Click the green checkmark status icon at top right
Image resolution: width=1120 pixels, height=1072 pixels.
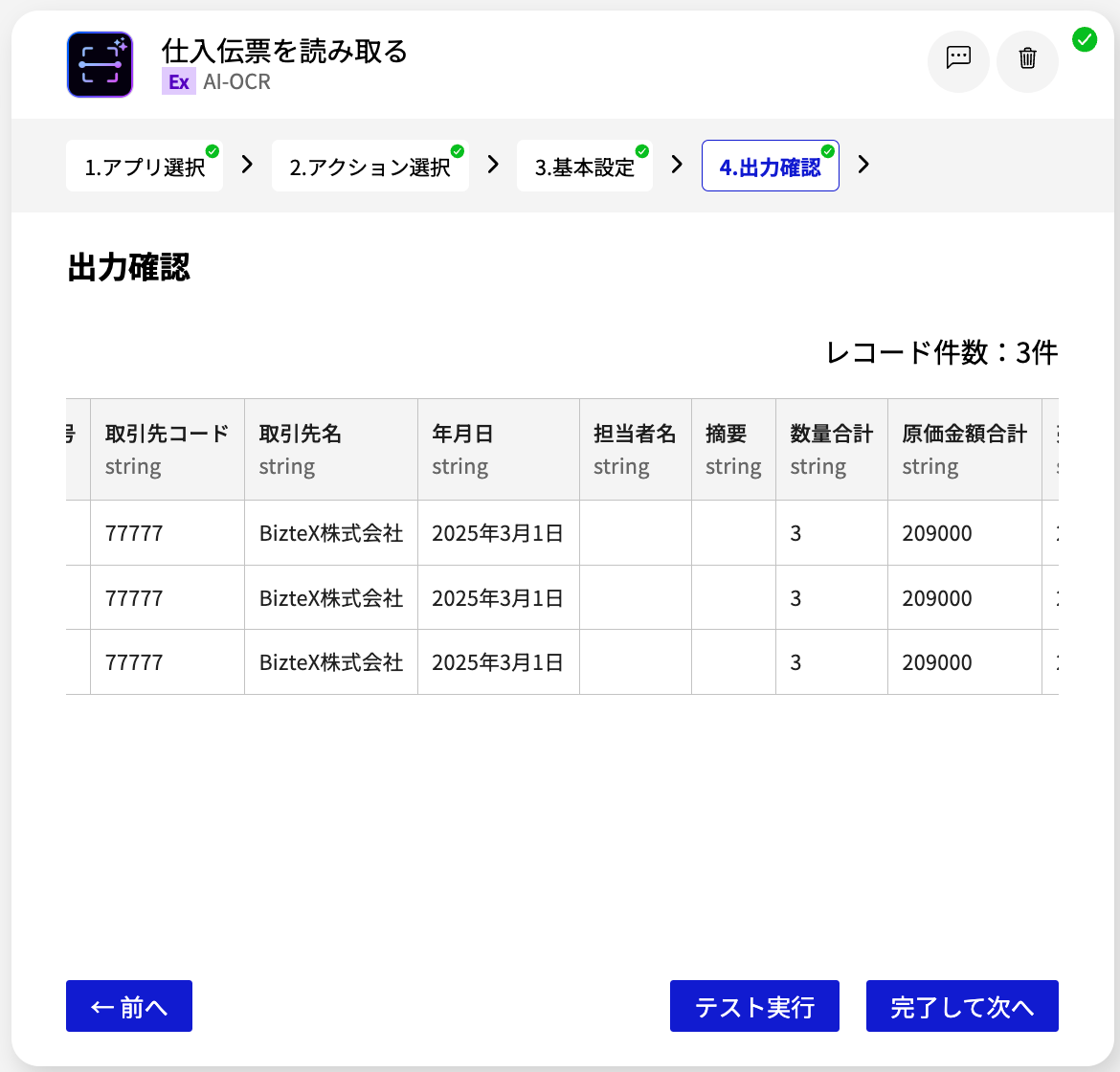1085,39
